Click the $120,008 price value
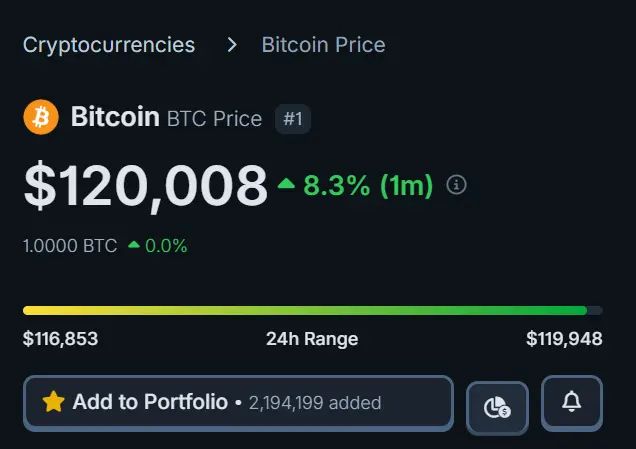This screenshot has width=636, height=449. point(146,185)
